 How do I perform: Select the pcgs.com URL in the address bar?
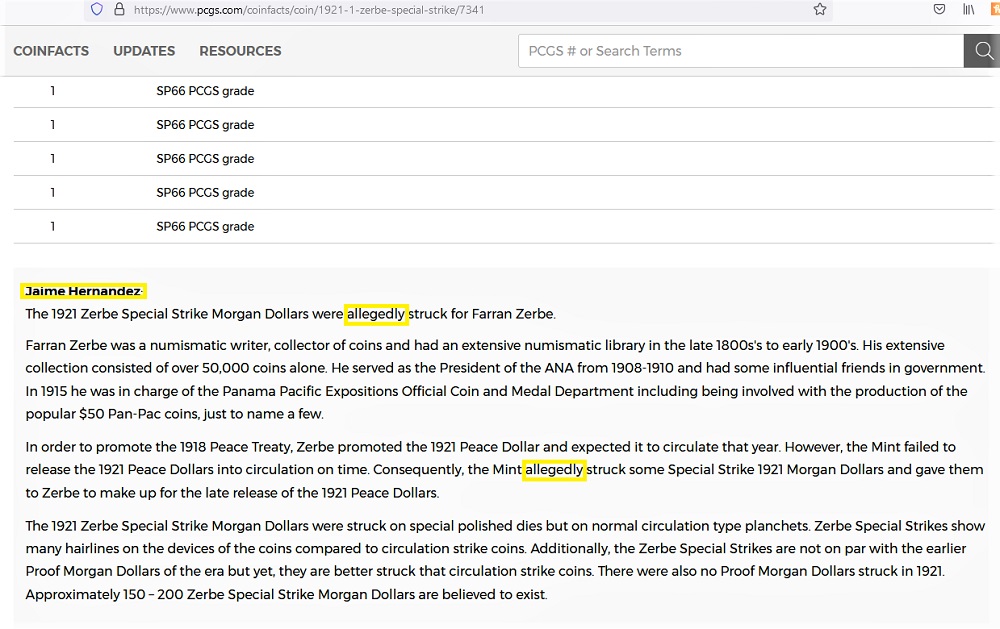(309, 10)
